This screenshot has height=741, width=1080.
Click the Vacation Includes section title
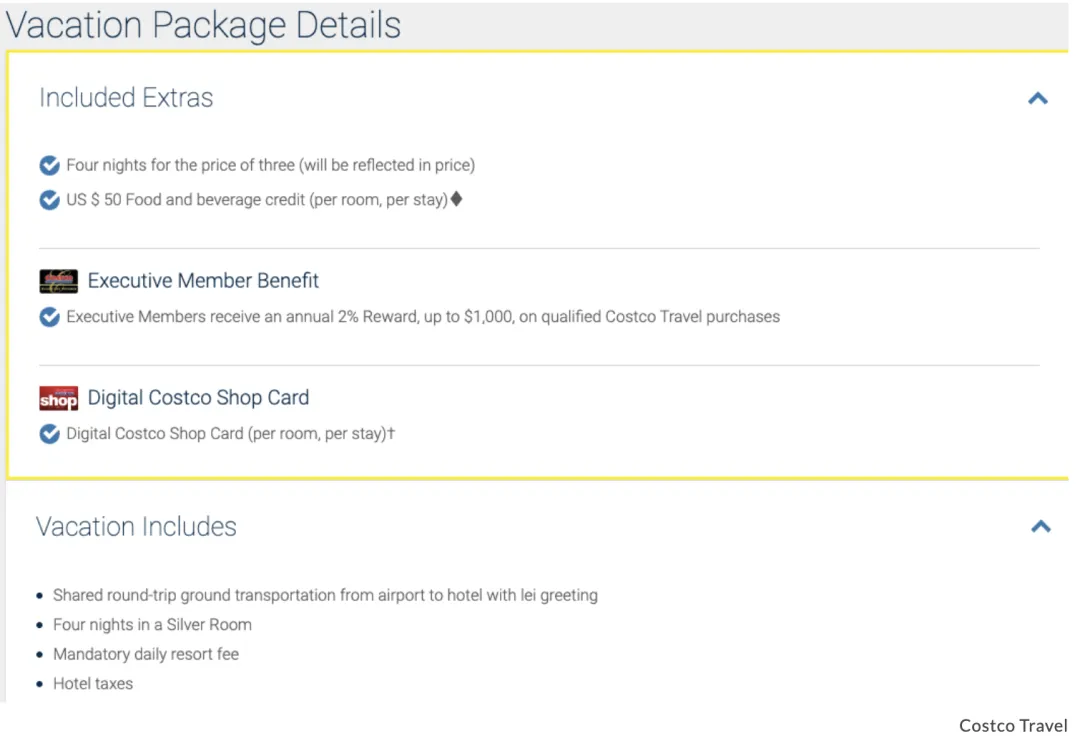click(136, 527)
